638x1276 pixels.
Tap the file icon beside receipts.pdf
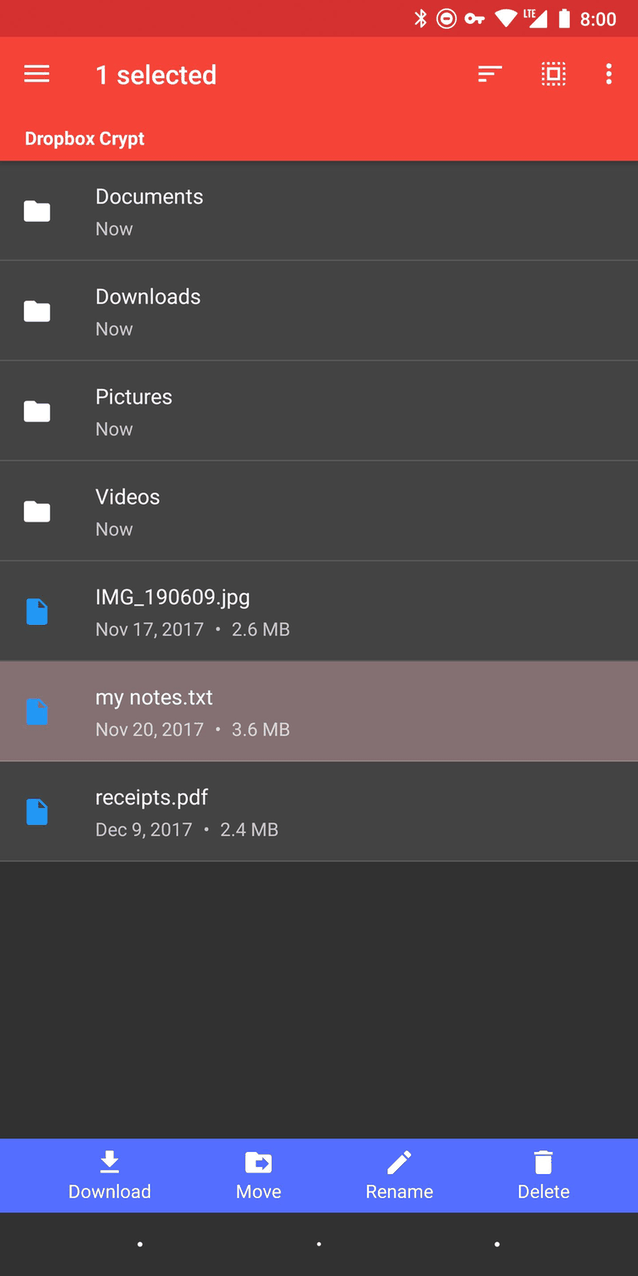(37, 811)
